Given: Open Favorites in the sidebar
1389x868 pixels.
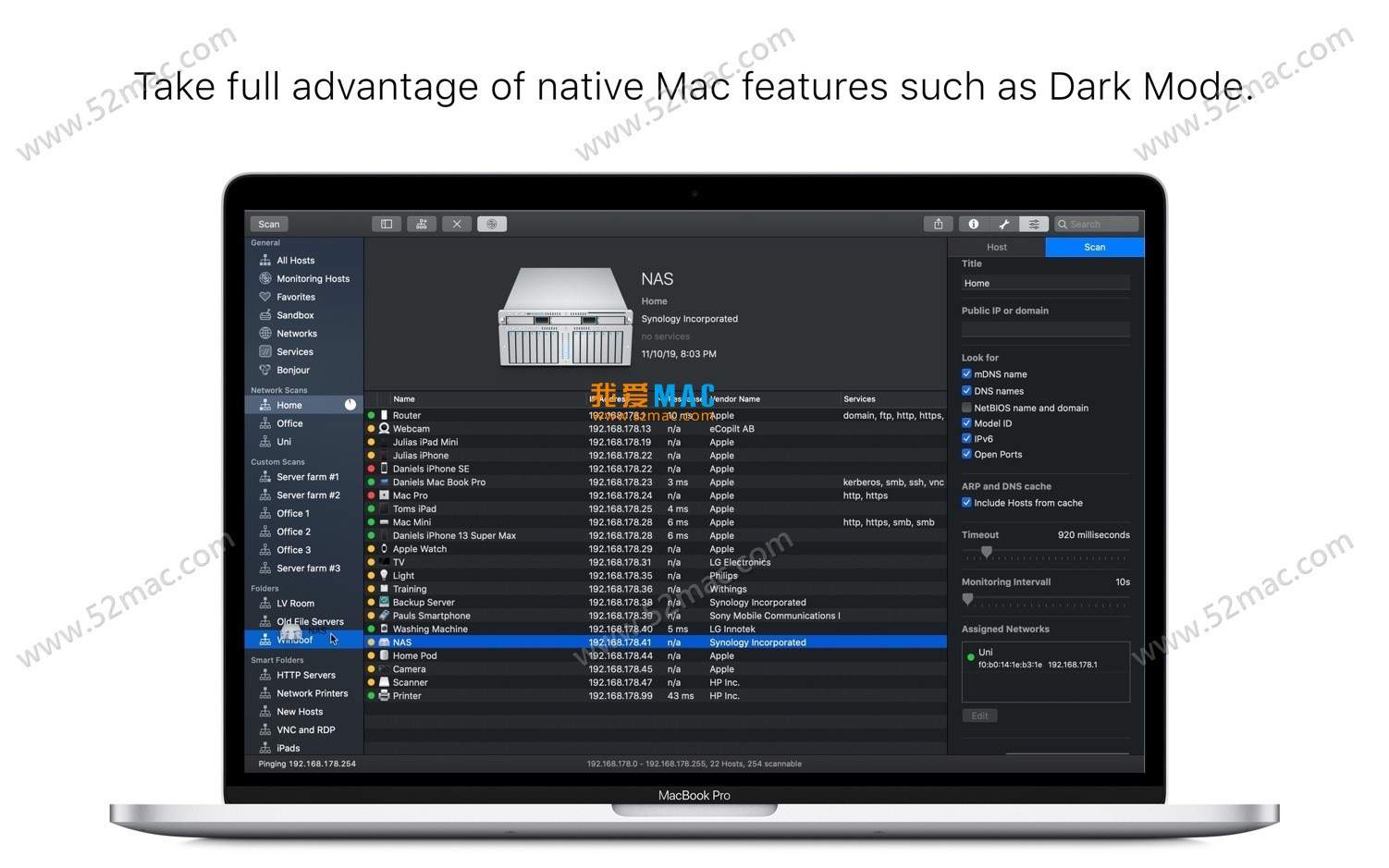Looking at the screenshot, I should (x=296, y=297).
